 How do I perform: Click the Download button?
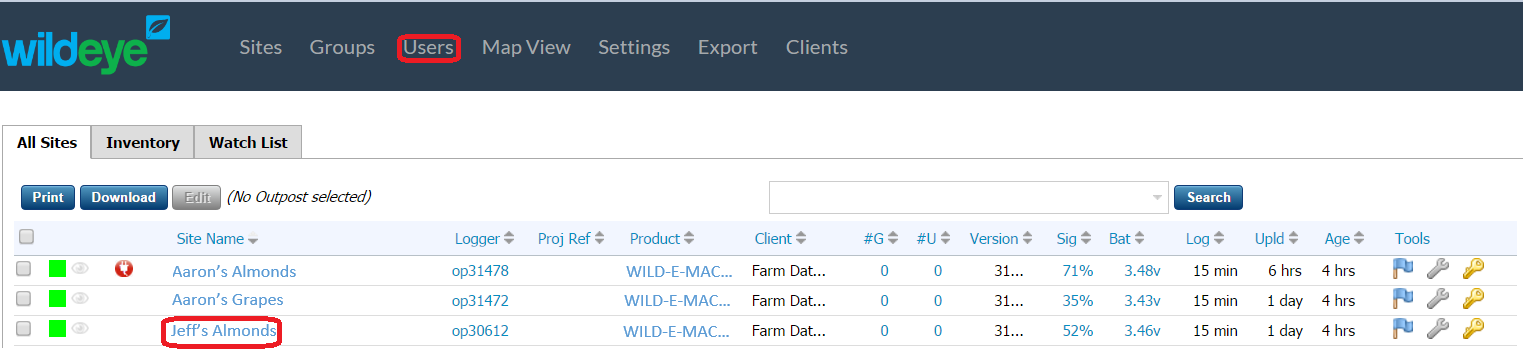[124, 197]
